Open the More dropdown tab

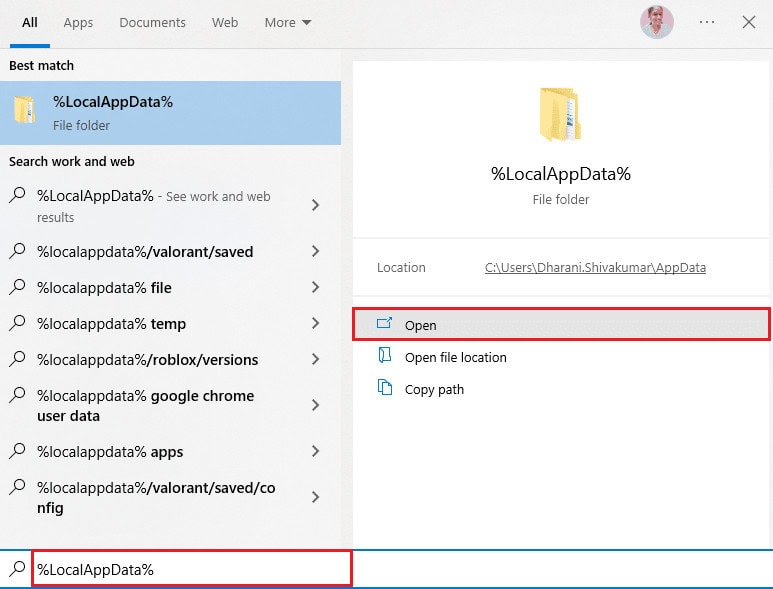tap(288, 23)
